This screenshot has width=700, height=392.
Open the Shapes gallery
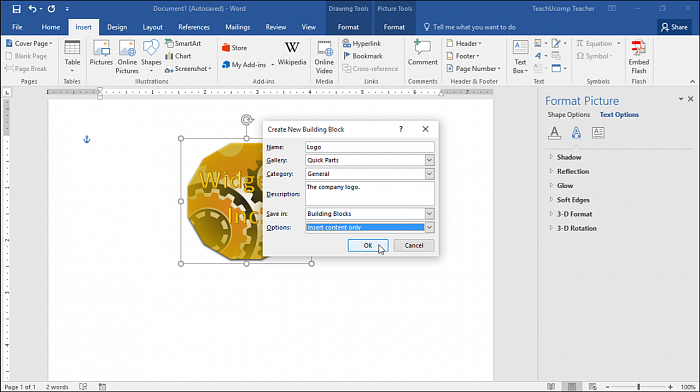151,57
